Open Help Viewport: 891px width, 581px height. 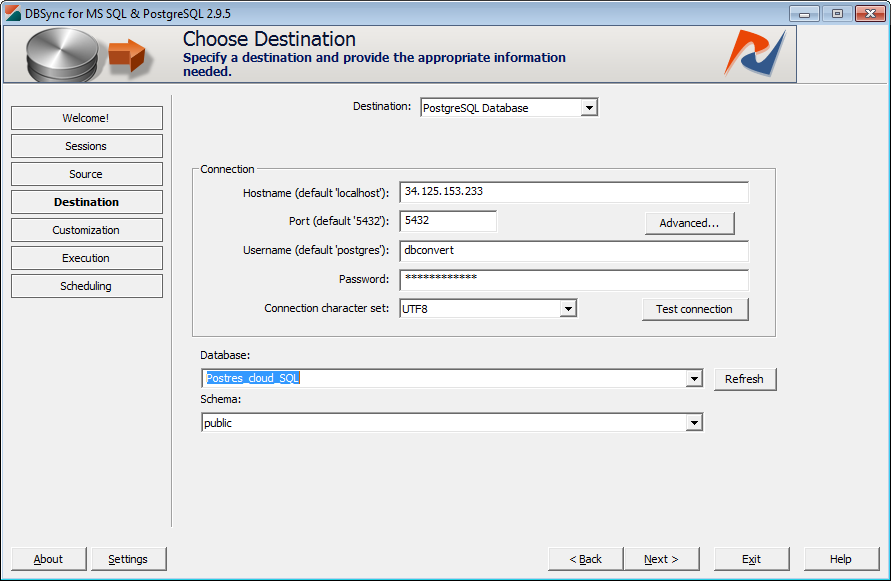pos(841,559)
